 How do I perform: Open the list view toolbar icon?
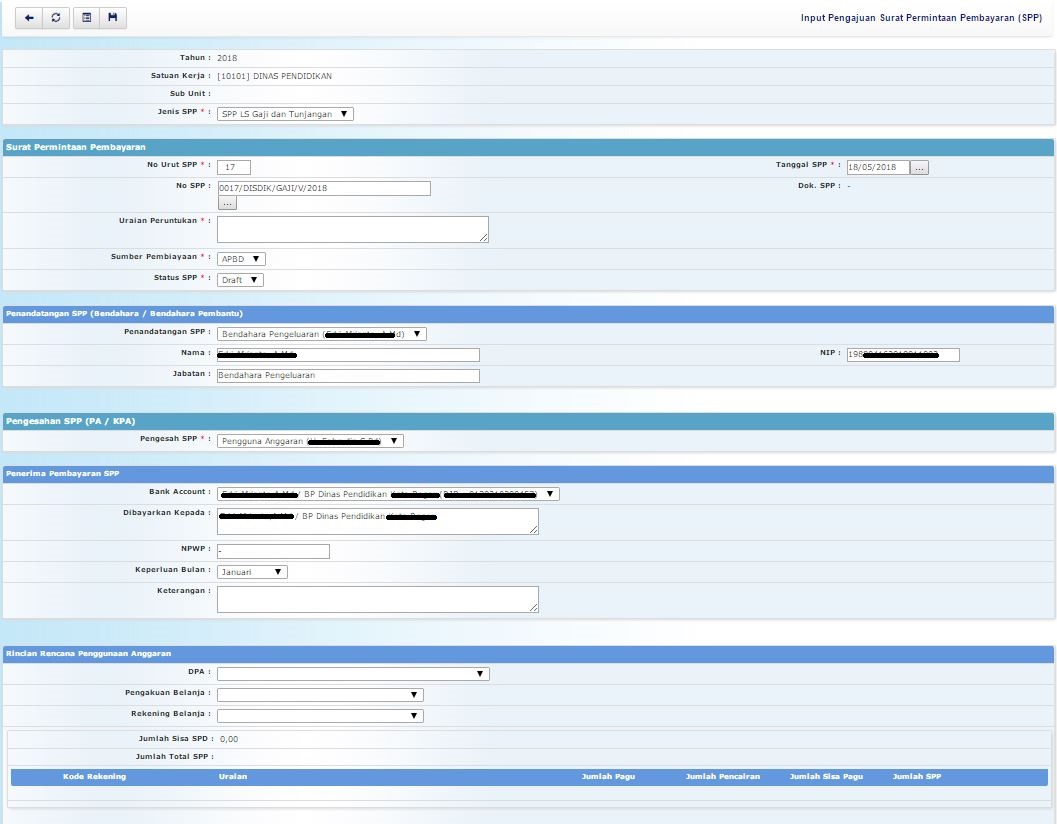tap(86, 18)
